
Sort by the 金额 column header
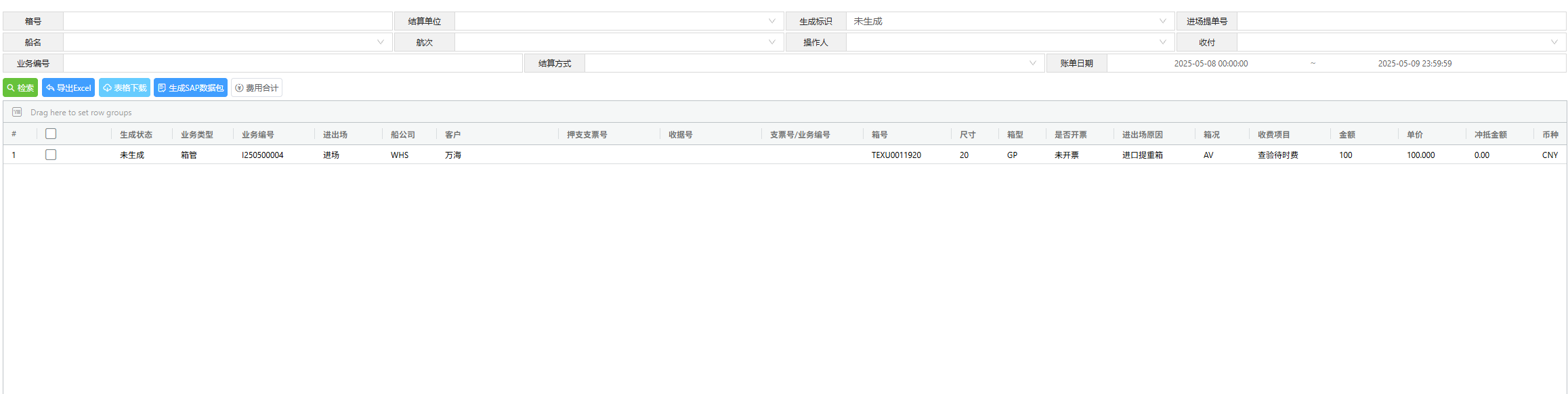click(x=1347, y=134)
